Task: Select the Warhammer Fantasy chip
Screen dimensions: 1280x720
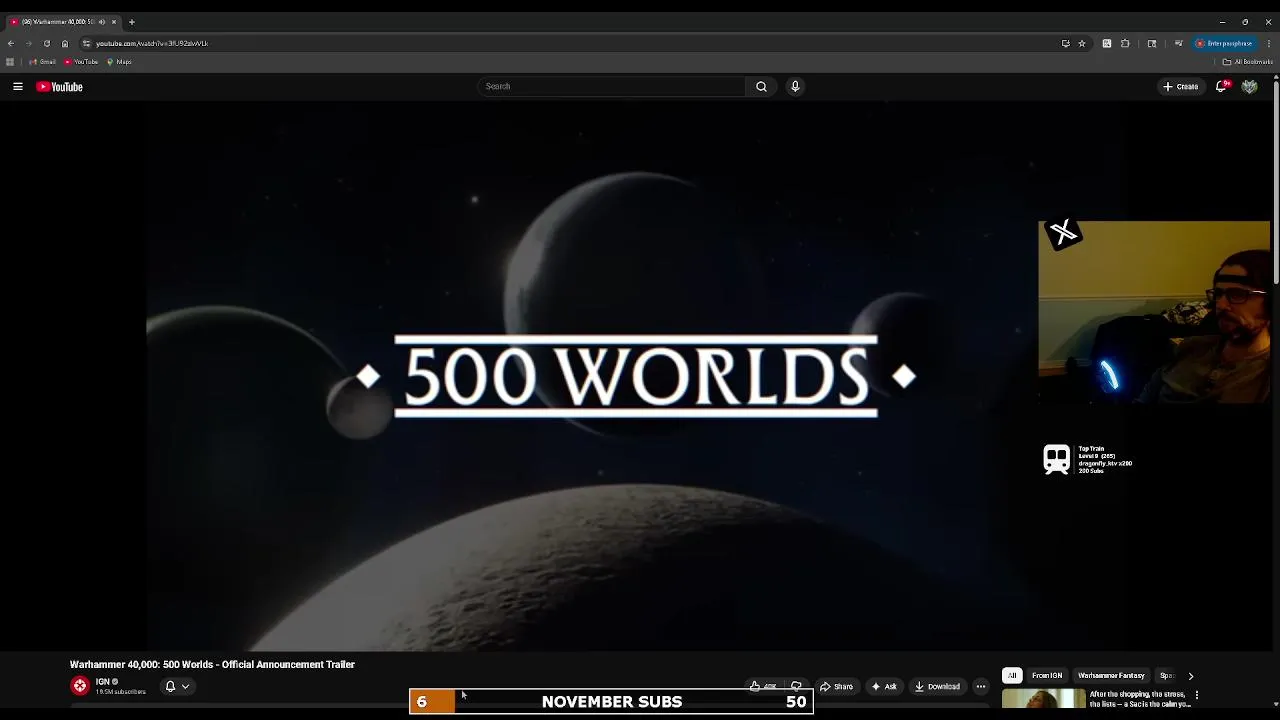Action: point(1111,676)
